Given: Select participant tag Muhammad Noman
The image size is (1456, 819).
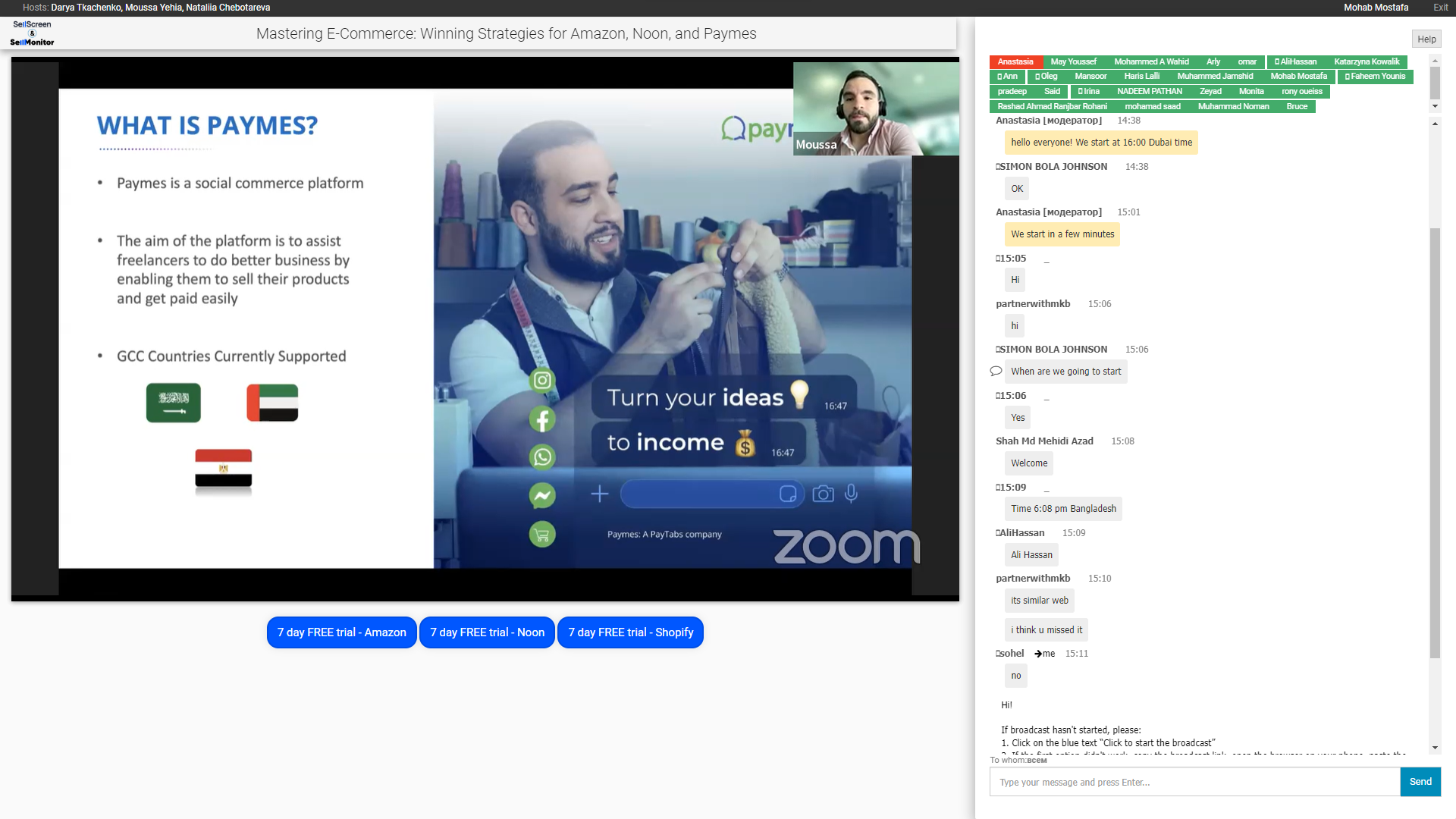Looking at the screenshot, I should [1233, 106].
